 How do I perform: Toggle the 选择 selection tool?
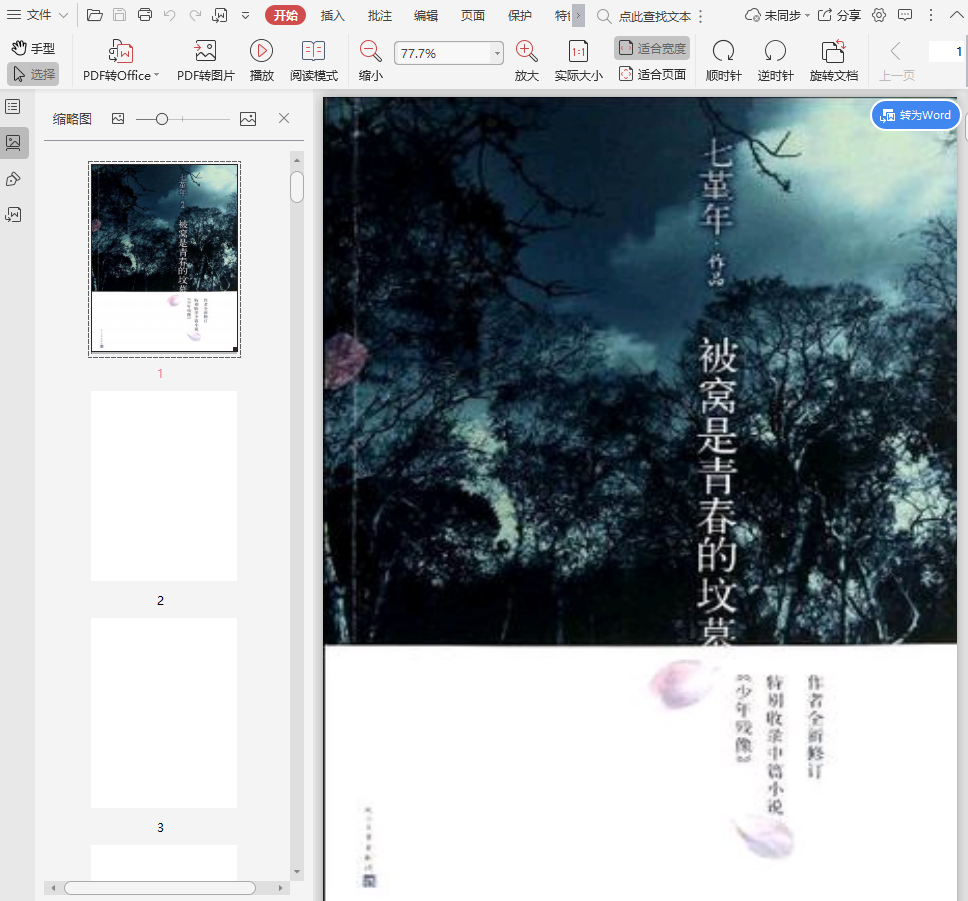(33, 74)
